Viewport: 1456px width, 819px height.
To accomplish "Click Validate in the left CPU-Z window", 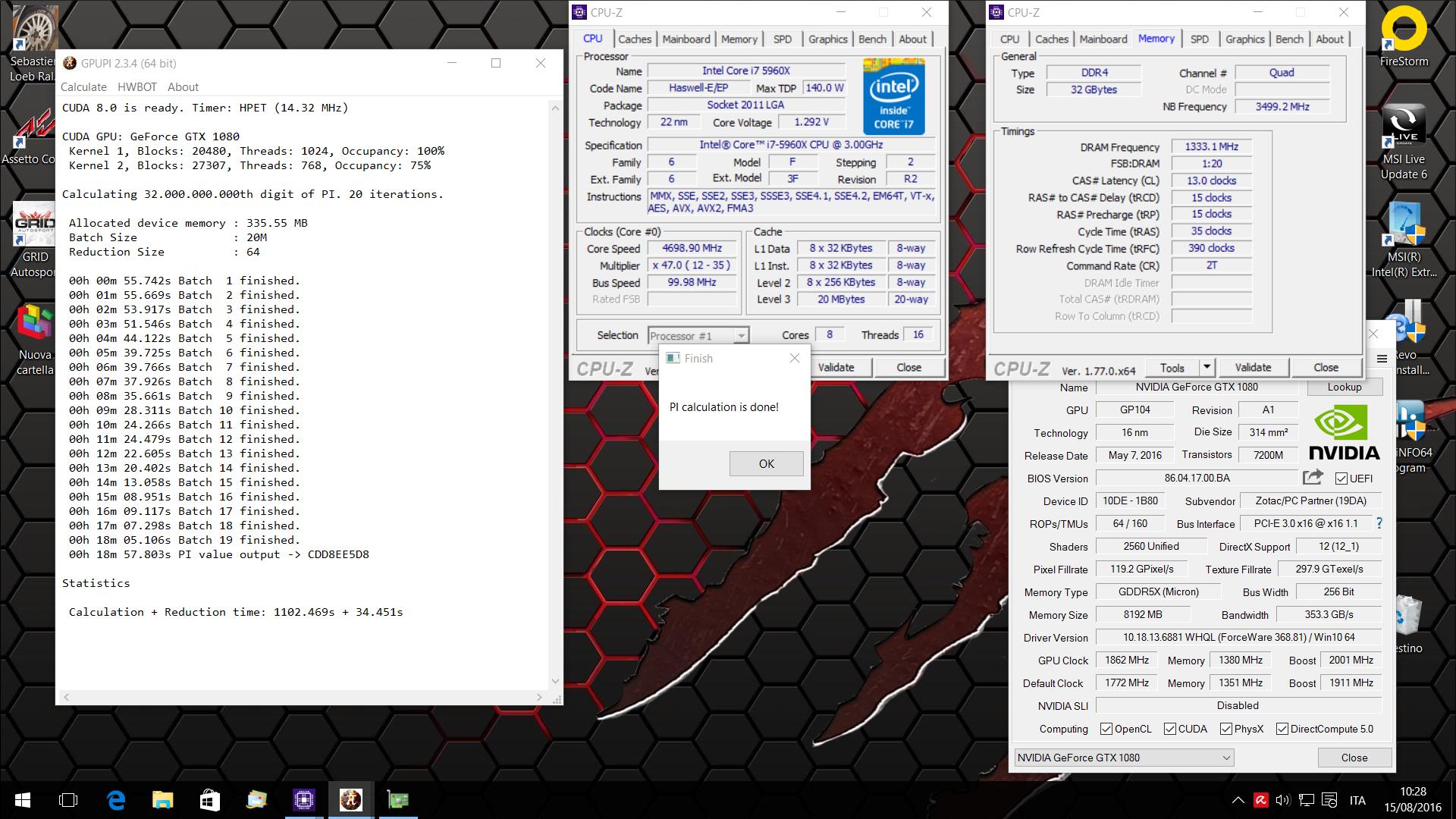I will click(836, 367).
